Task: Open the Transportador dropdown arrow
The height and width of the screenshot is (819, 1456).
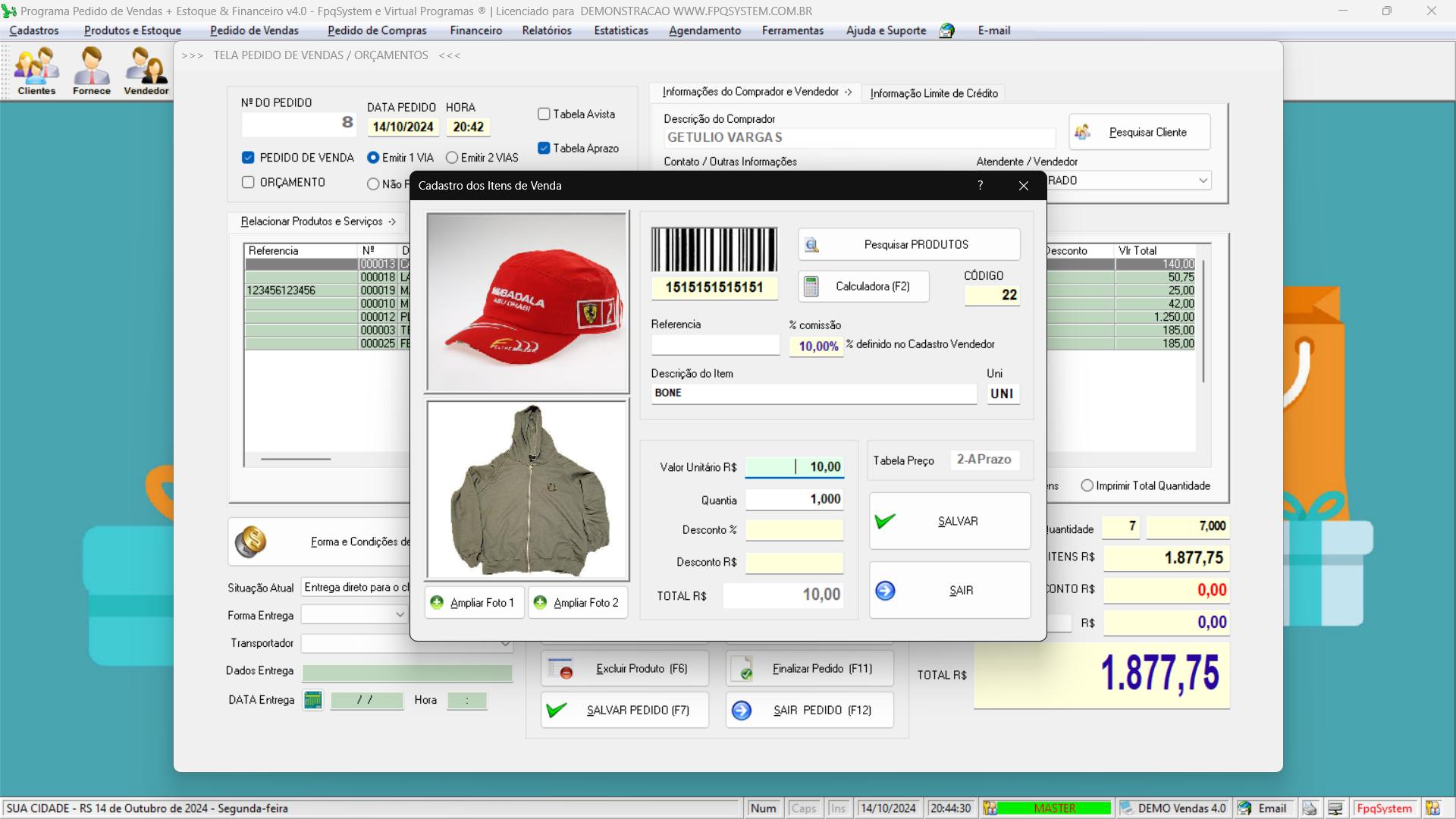Action: [x=505, y=644]
